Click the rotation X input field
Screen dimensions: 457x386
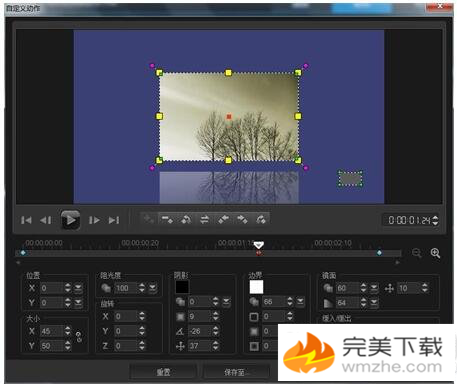[x=126, y=316]
